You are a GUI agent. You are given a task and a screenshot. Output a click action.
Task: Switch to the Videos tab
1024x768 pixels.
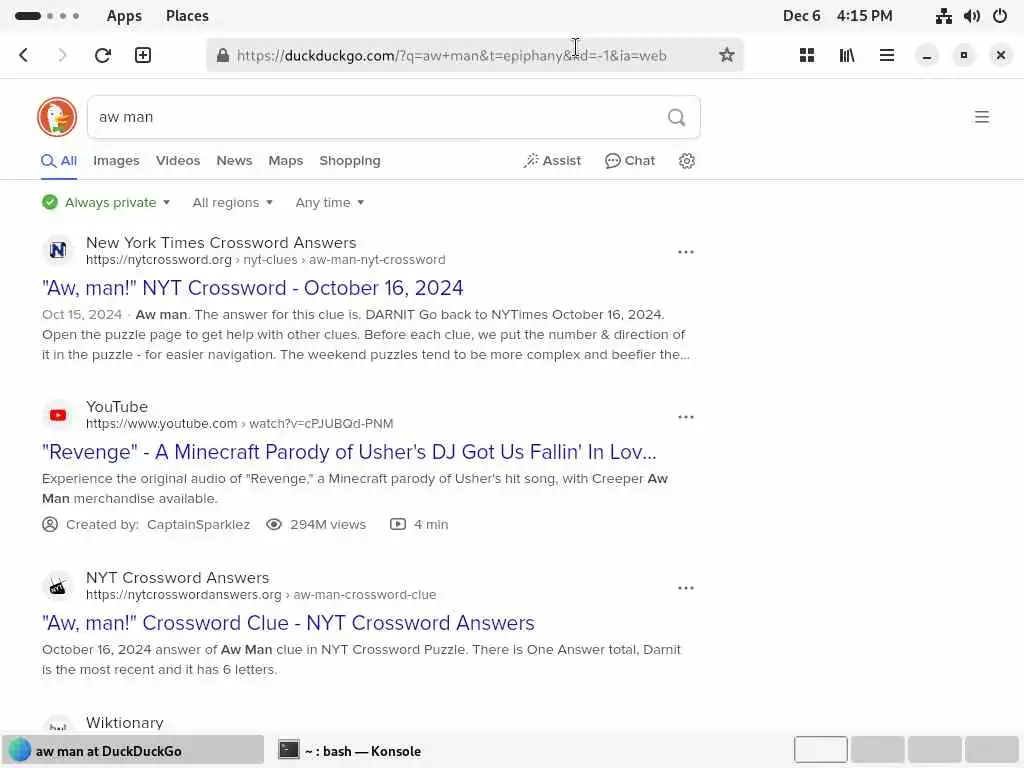[178, 161]
